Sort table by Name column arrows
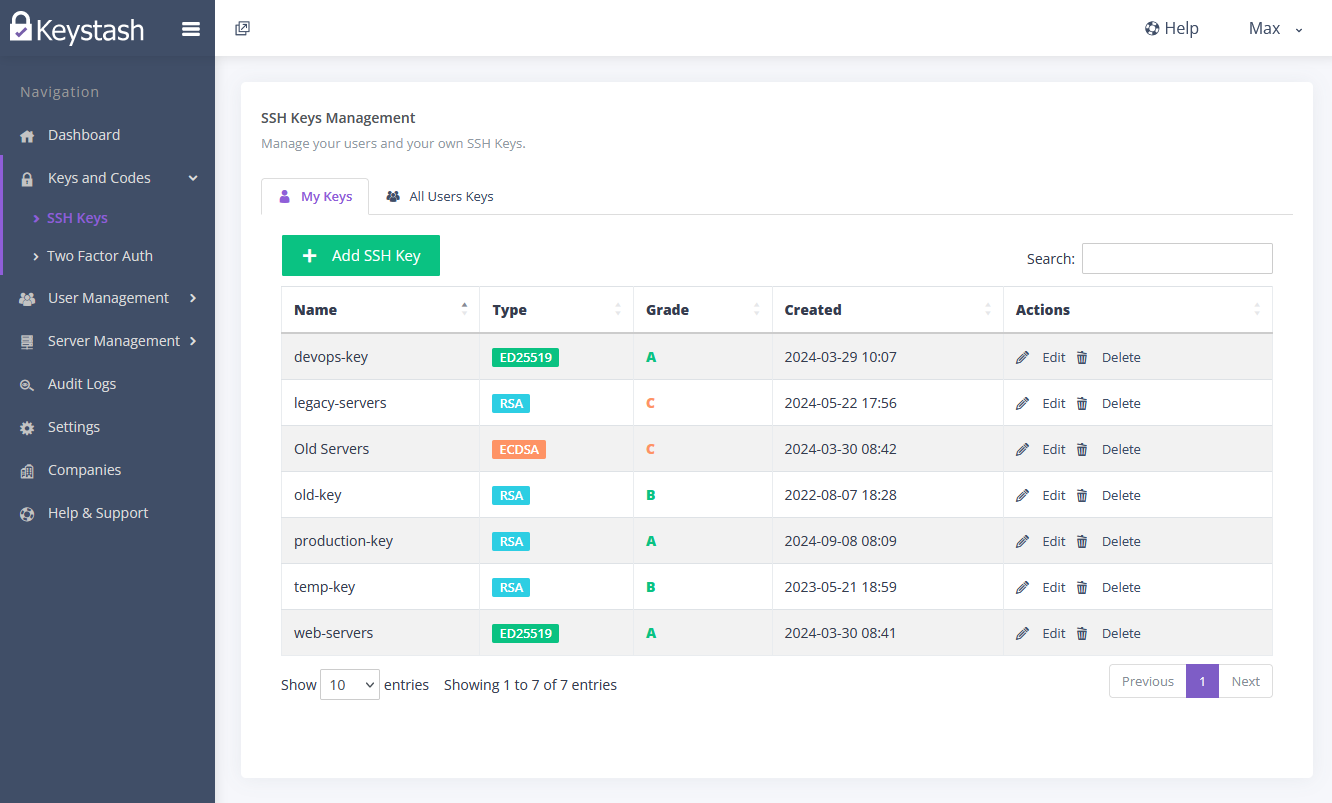The image size is (1332, 803). [464, 309]
